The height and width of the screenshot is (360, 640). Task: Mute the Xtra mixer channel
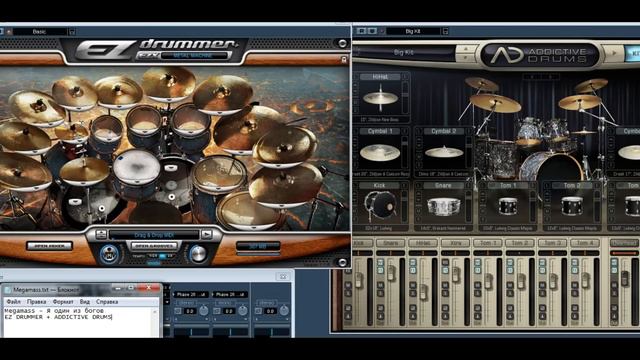(445, 285)
